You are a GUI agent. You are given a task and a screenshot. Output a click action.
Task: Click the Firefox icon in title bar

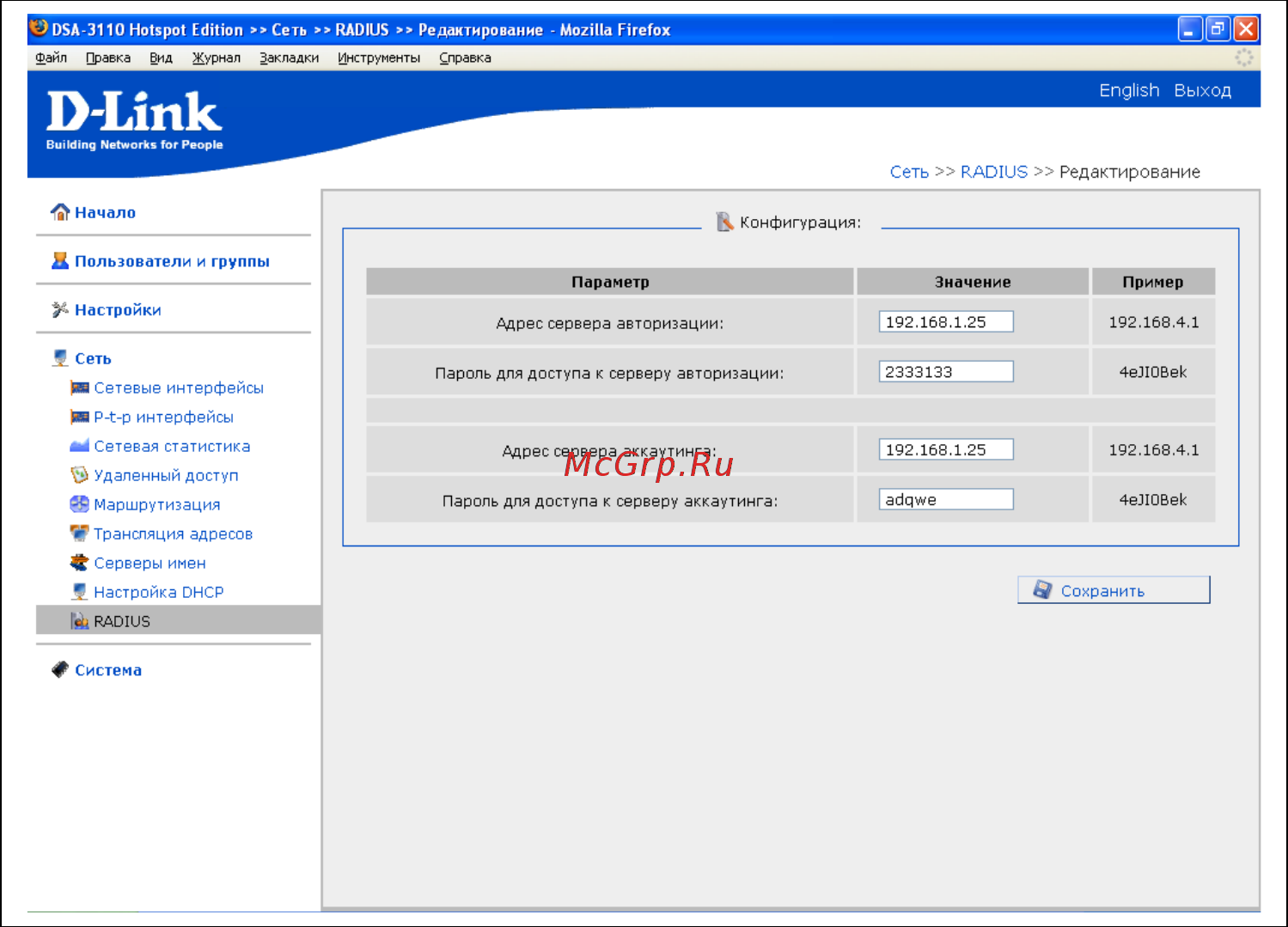pos(39,27)
